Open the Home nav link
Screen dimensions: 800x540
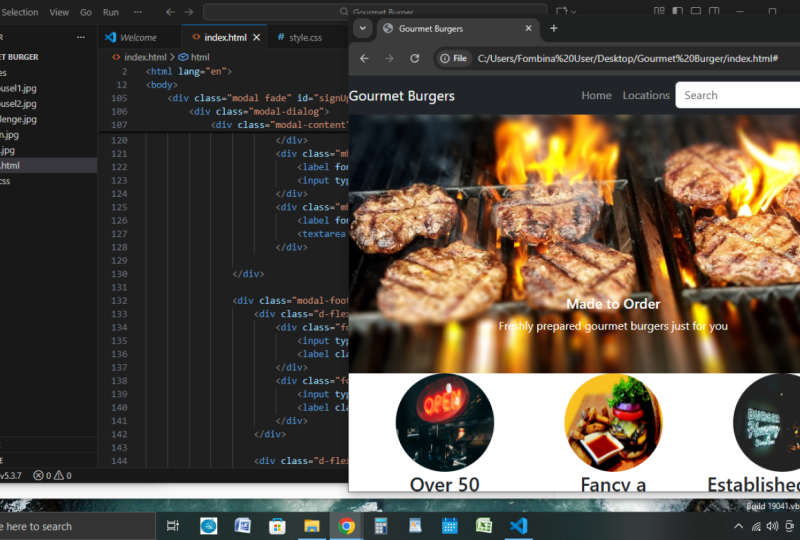(x=596, y=95)
